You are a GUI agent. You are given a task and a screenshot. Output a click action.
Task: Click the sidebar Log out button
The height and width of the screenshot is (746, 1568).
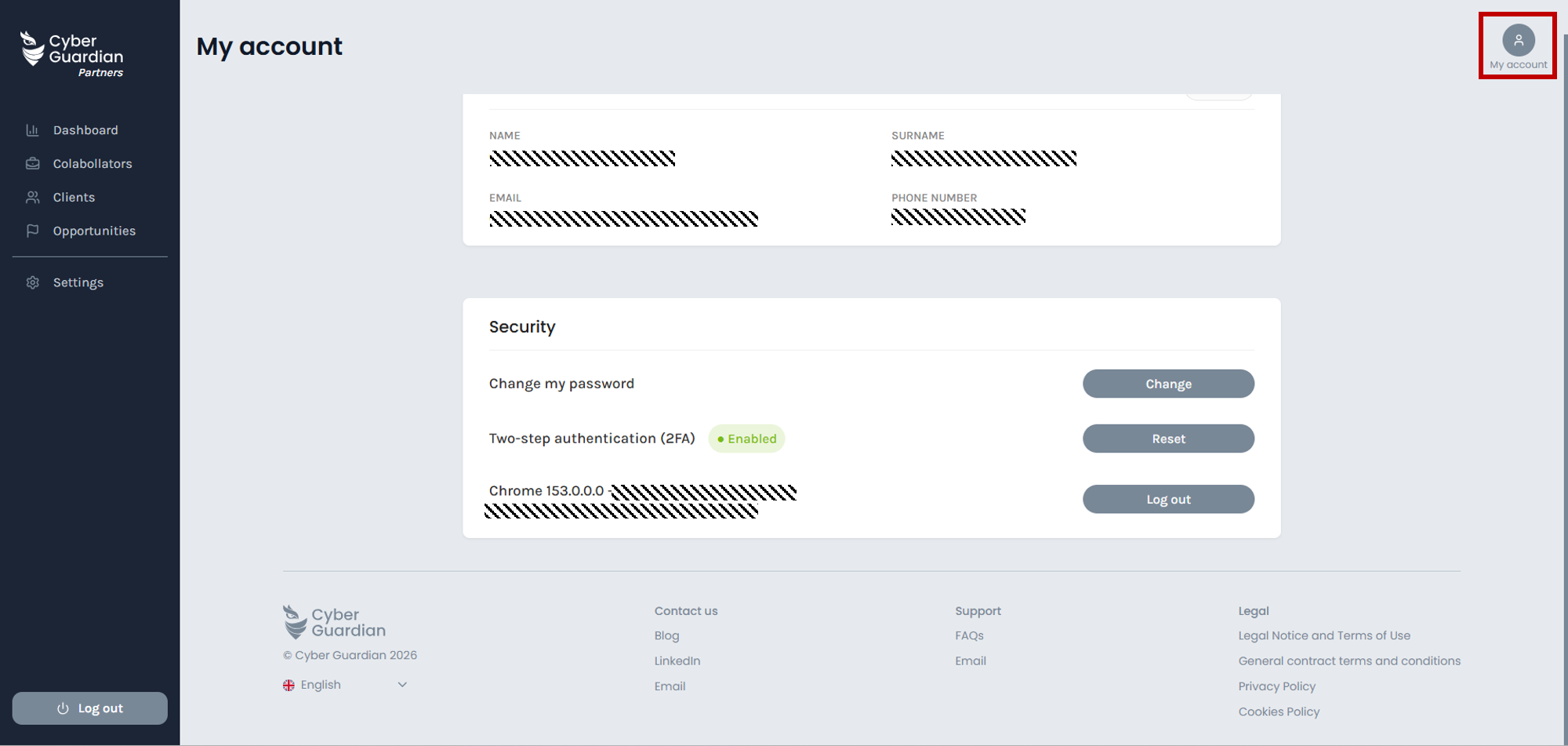click(x=90, y=708)
